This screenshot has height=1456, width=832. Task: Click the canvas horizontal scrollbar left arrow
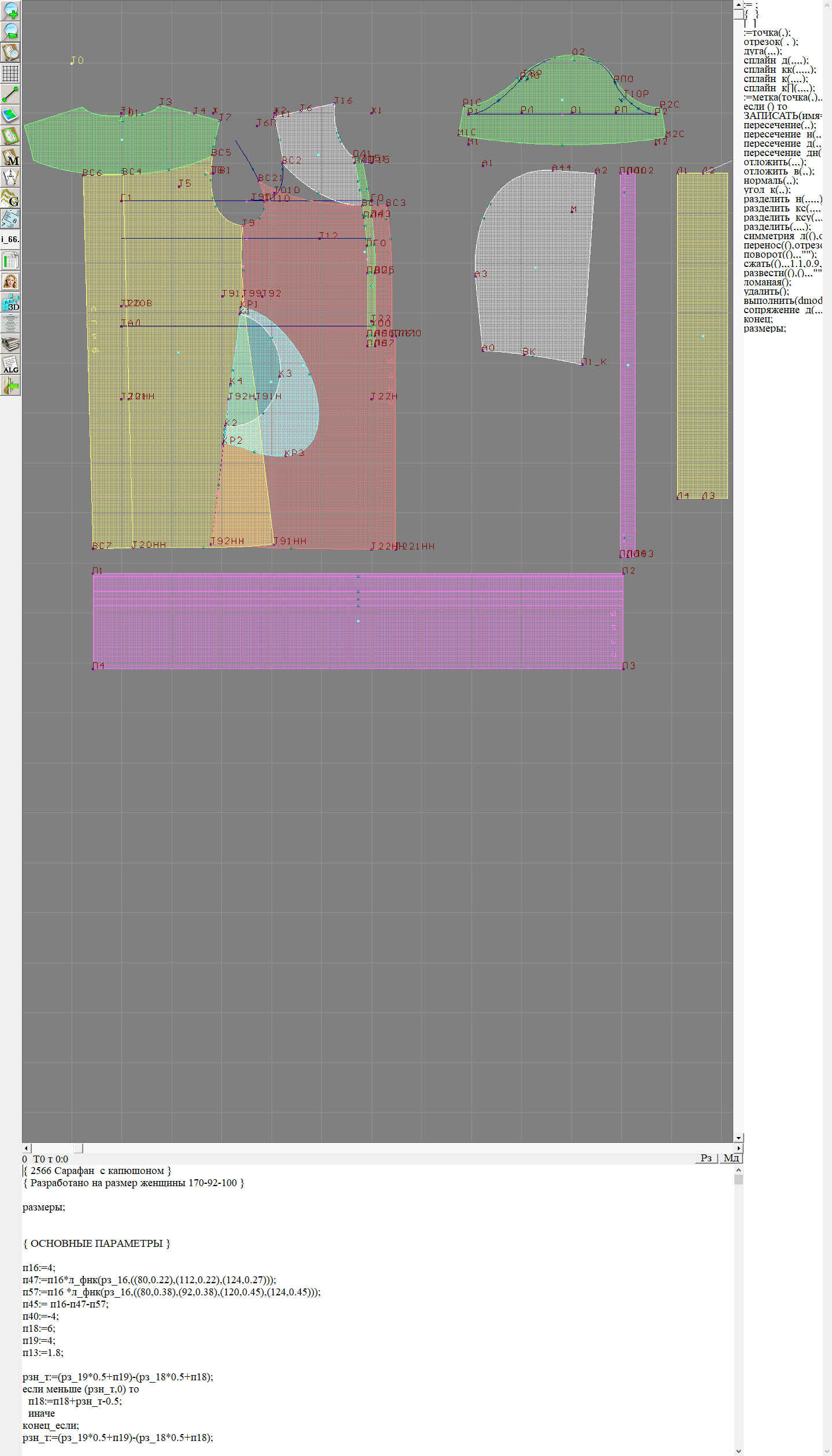point(26,1148)
